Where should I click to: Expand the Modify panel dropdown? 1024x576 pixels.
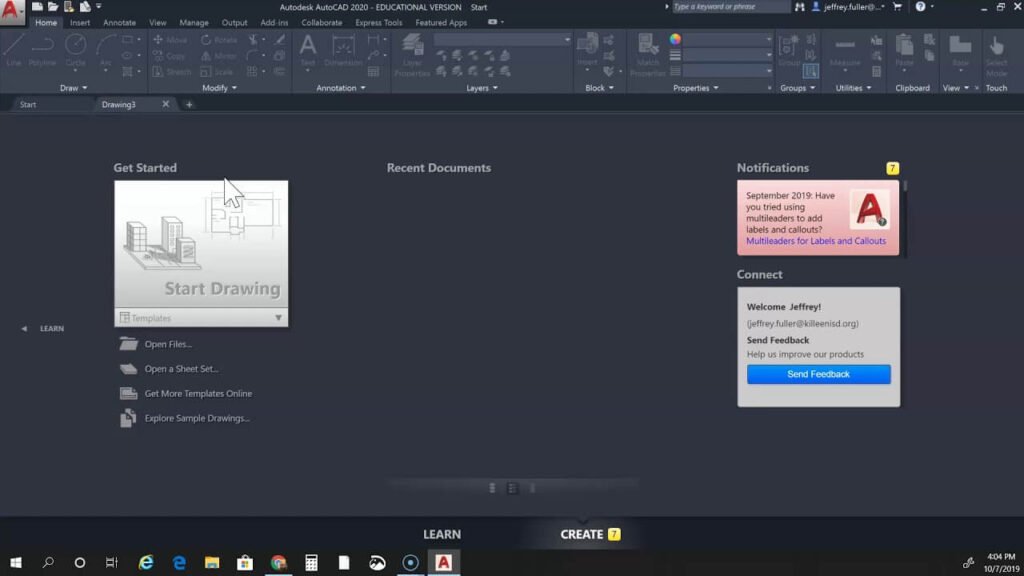219,88
